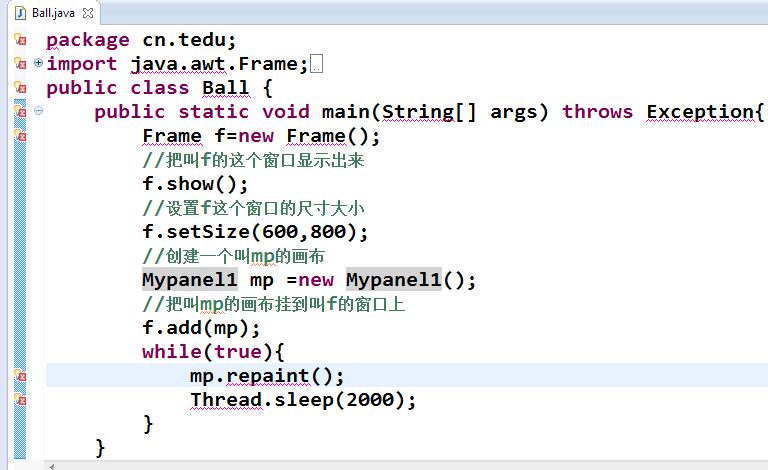The image size is (768, 470).
Task: Click the first highlighted 'Mypanel1' type
Action: tap(190, 280)
